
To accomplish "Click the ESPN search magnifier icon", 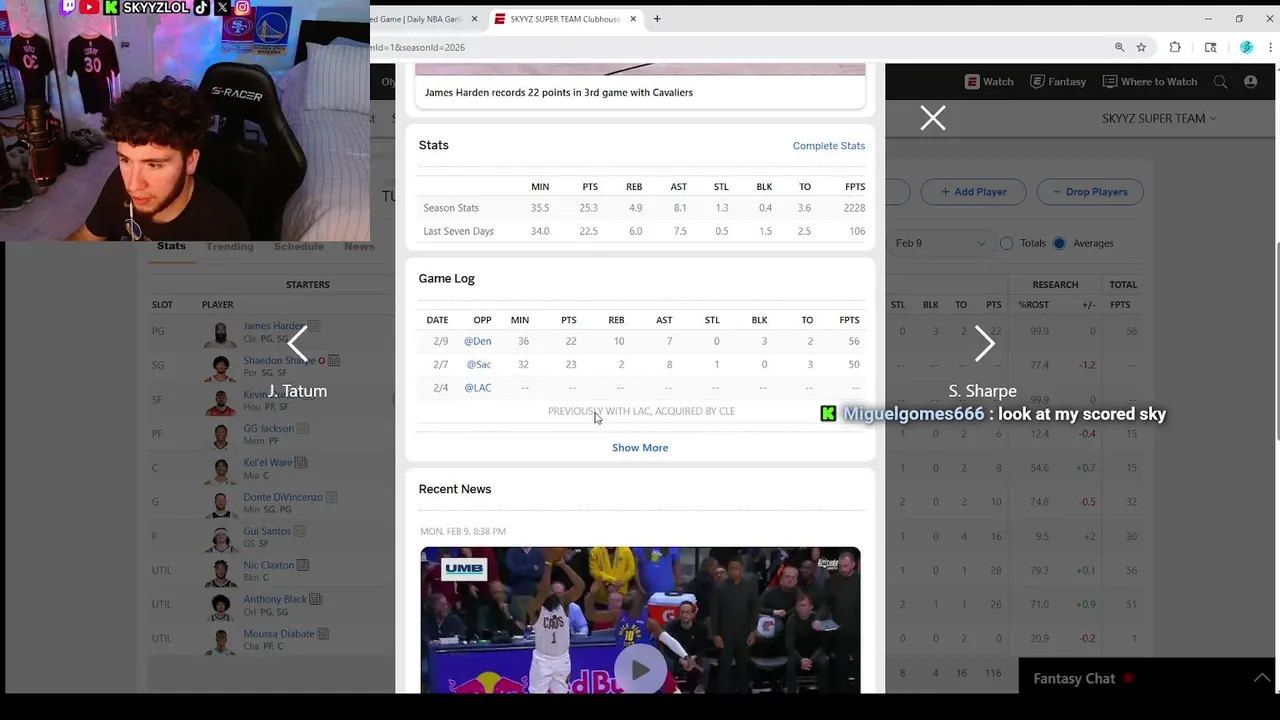I will pos(1220,82).
